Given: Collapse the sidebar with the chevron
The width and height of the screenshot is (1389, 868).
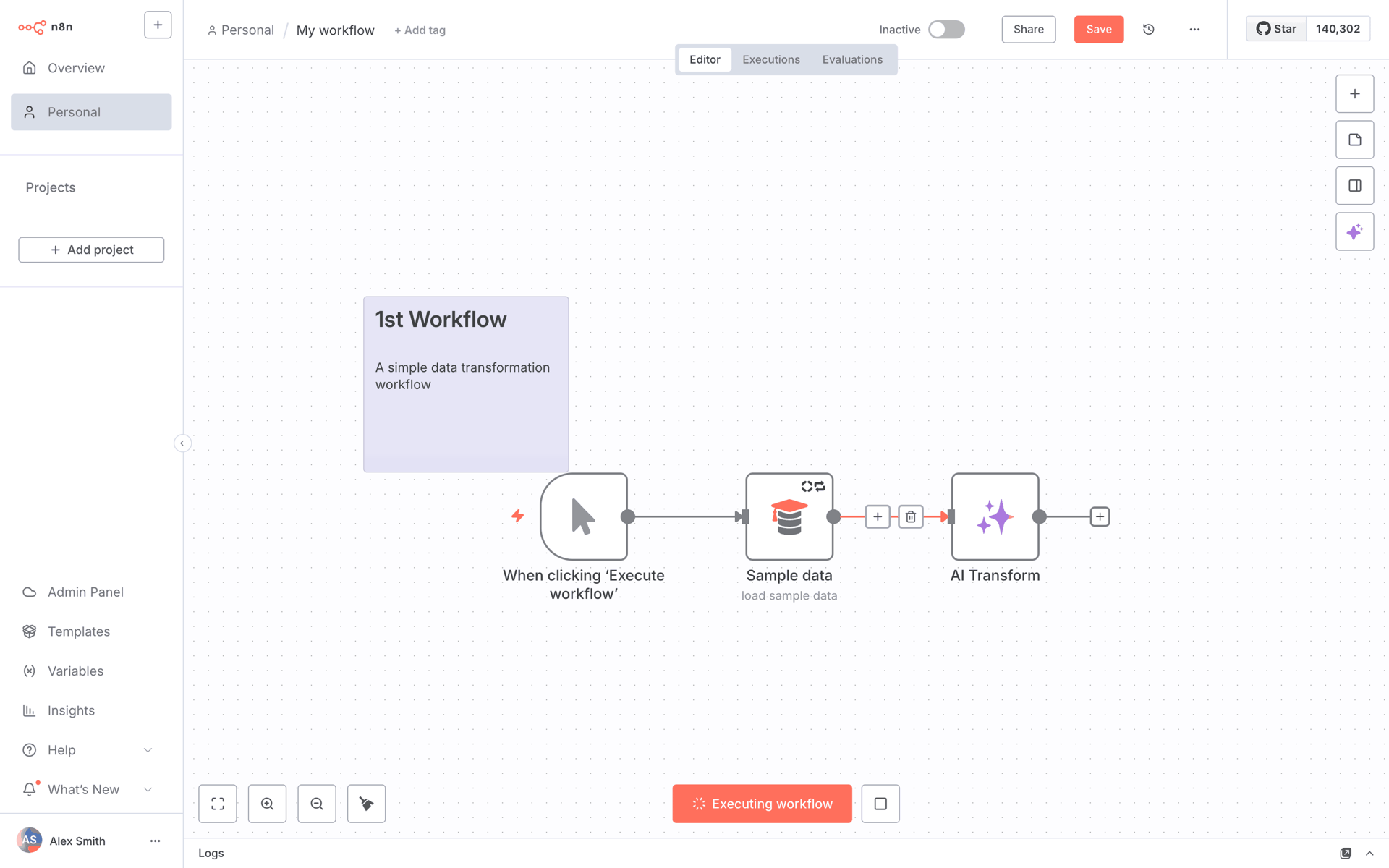Looking at the screenshot, I should tap(182, 443).
